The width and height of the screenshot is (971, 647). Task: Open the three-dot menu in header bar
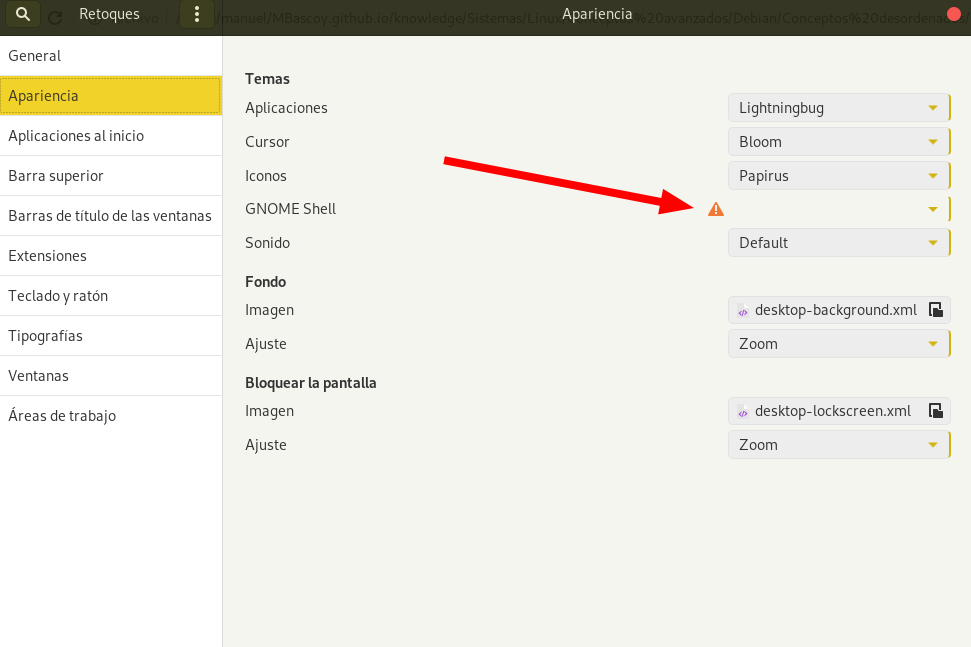[x=197, y=15]
